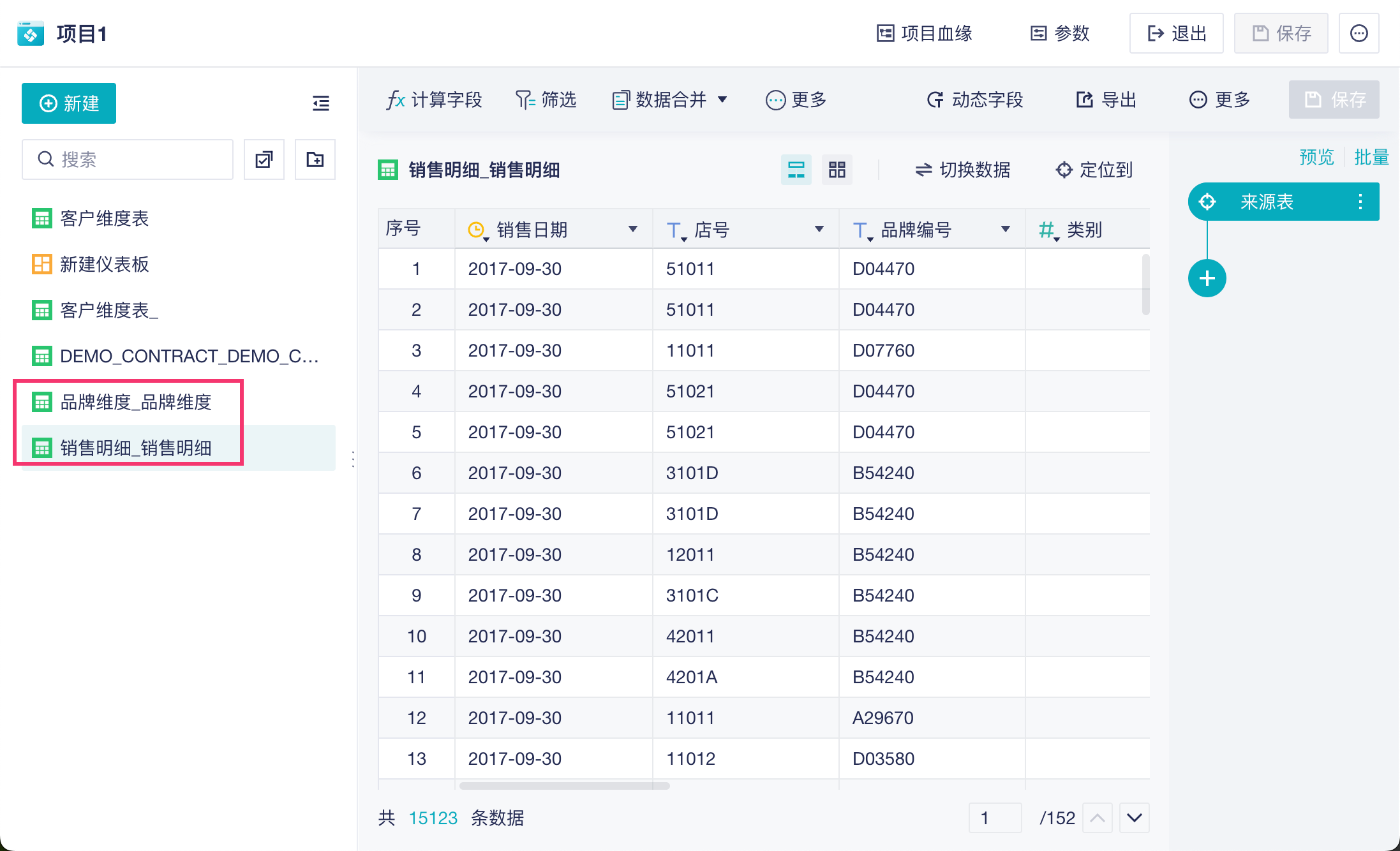Click the 计算字段 formula button

click(x=434, y=100)
